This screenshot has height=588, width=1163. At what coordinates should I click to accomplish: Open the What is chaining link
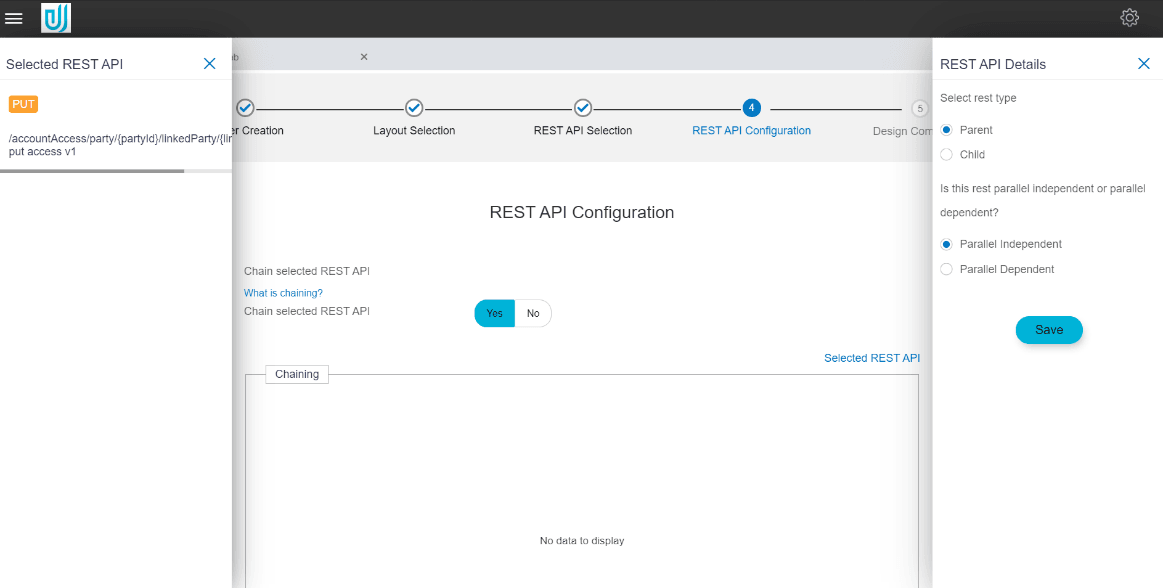pyautogui.click(x=282, y=292)
